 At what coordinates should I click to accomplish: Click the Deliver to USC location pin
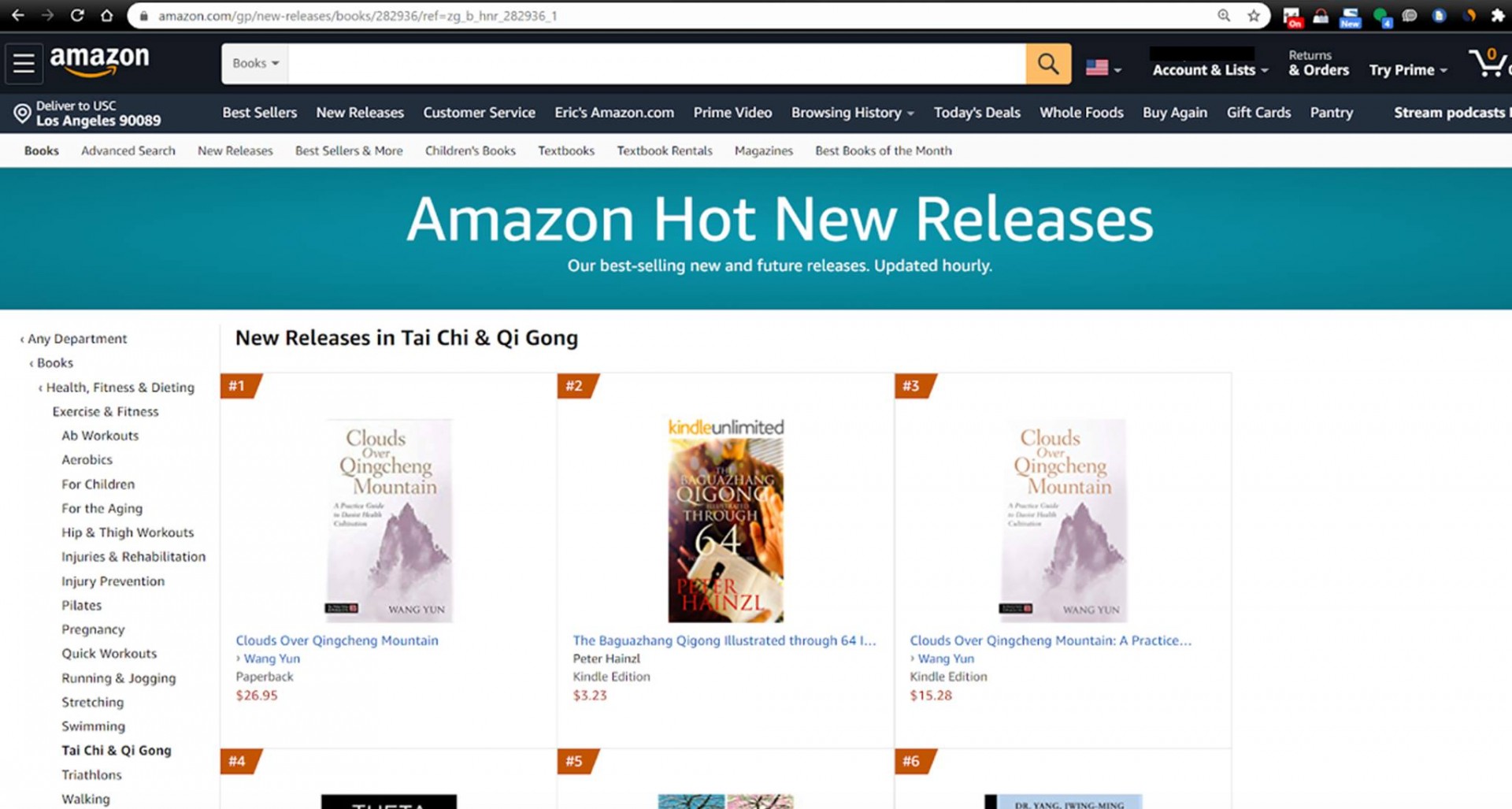22,113
